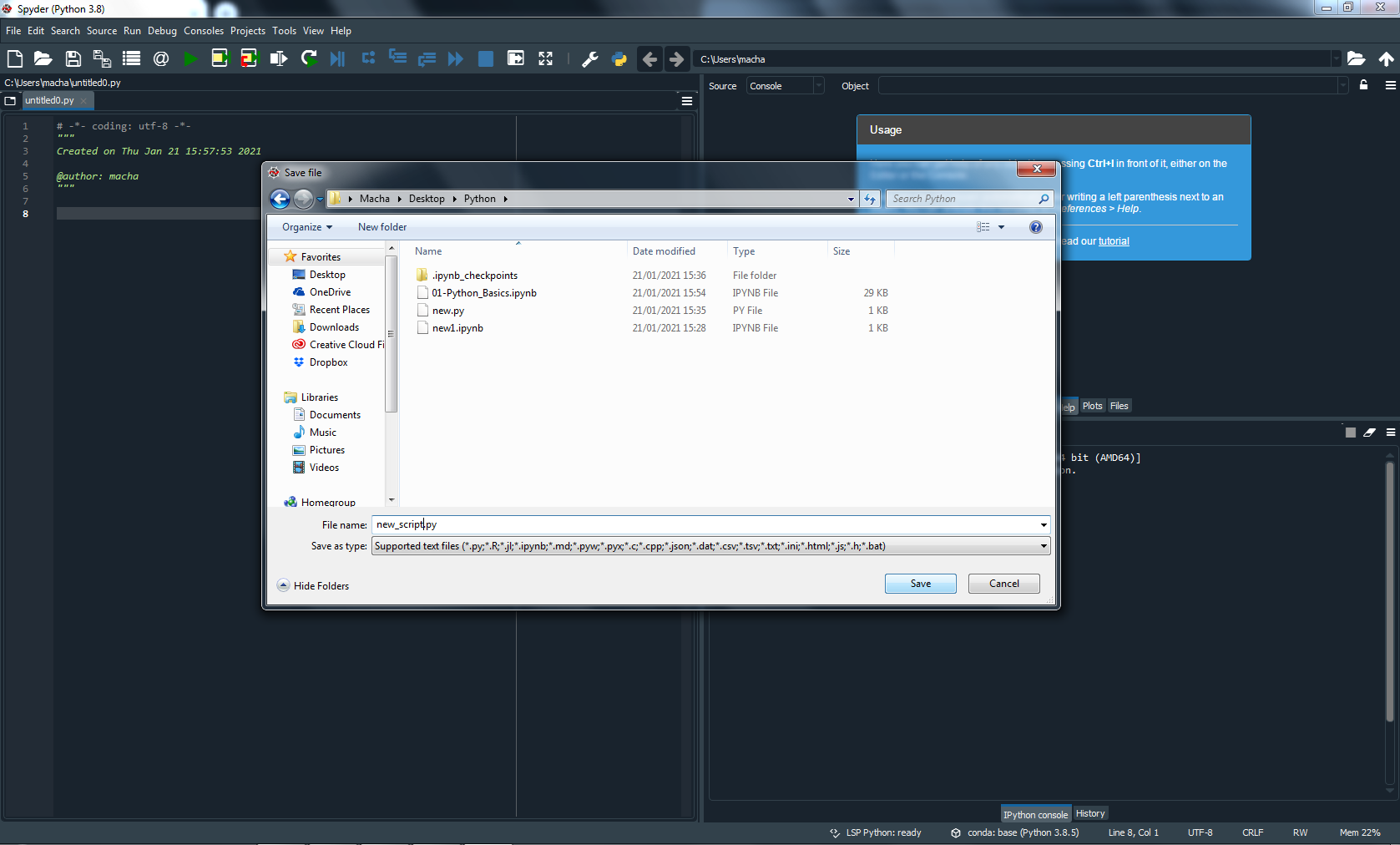Screen dimensions: 1400x845
Task: Click the Save all files icon
Action: coord(102,58)
